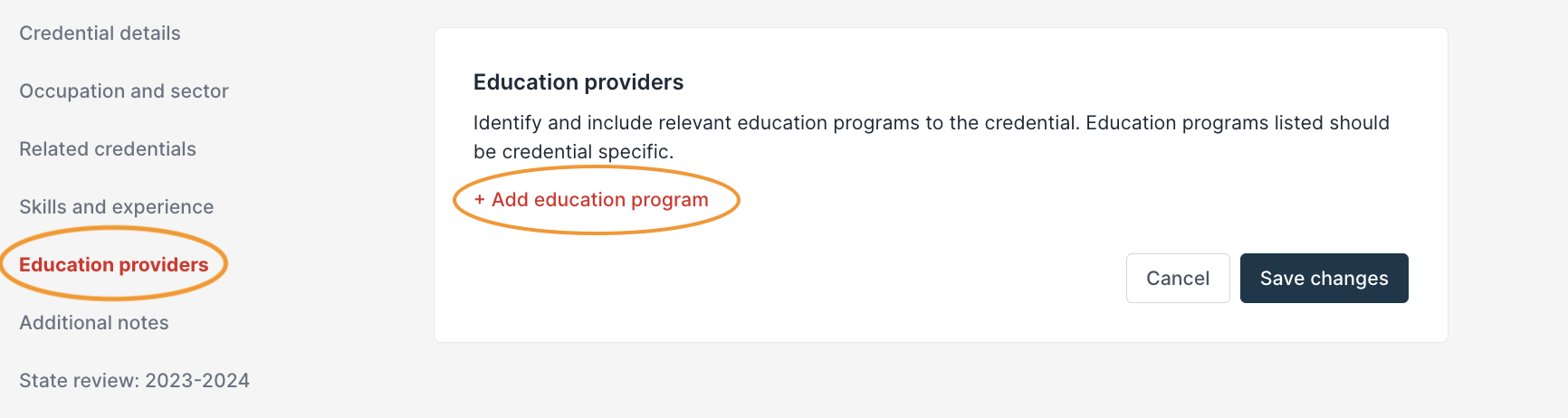Go to Occupation and sector
Viewport: 1568px width, 418px height.
click(x=124, y=91)
